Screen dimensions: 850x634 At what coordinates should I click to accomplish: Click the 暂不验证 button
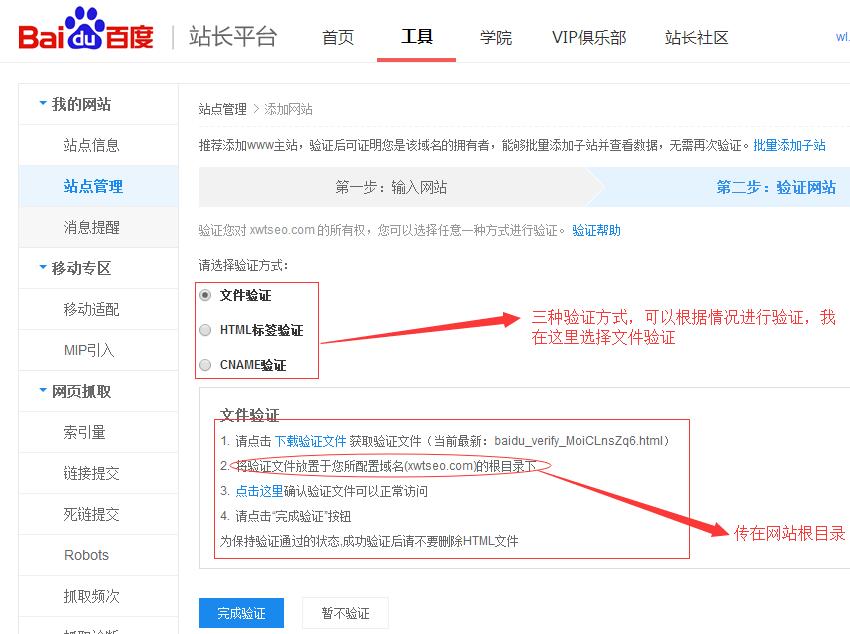(x=345, y=612)
